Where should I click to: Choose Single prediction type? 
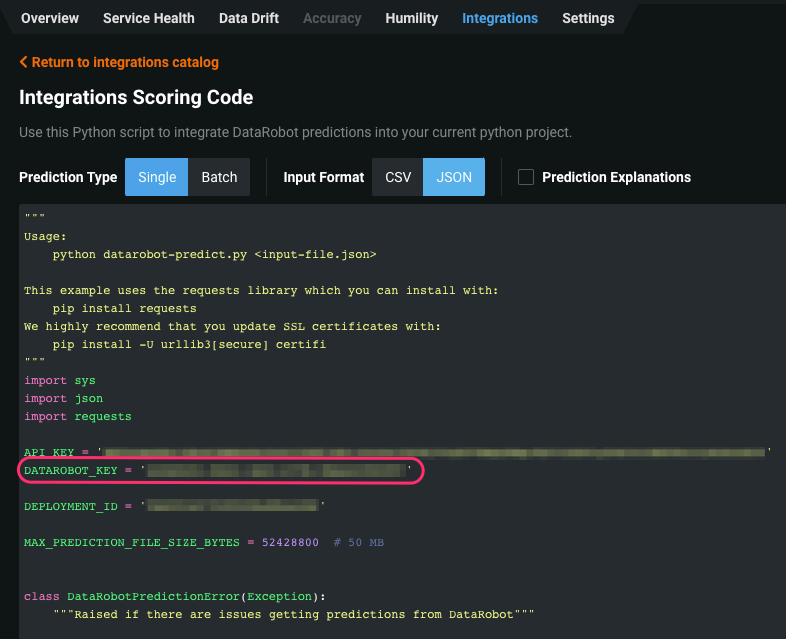pos(157,177)
